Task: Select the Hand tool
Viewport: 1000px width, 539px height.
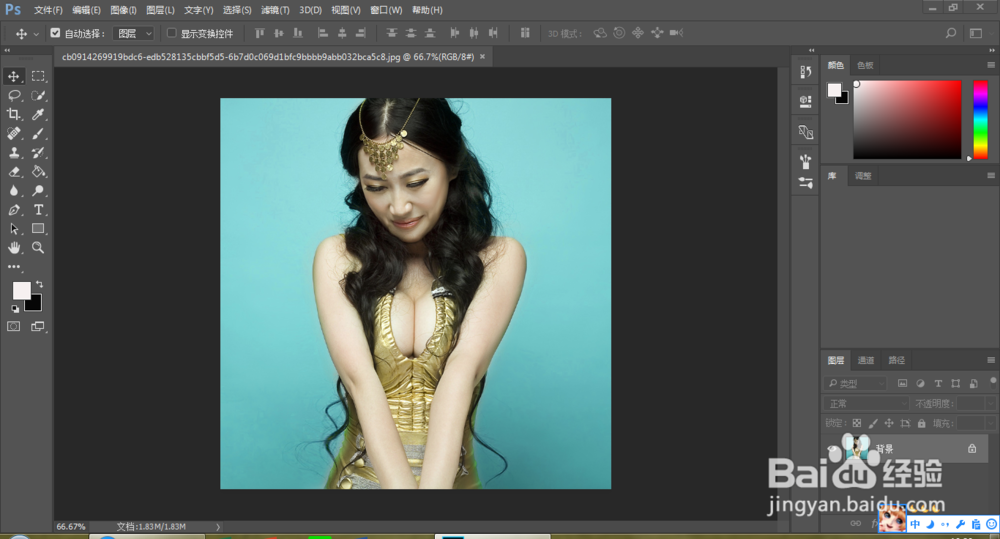Action: (13, 247)
